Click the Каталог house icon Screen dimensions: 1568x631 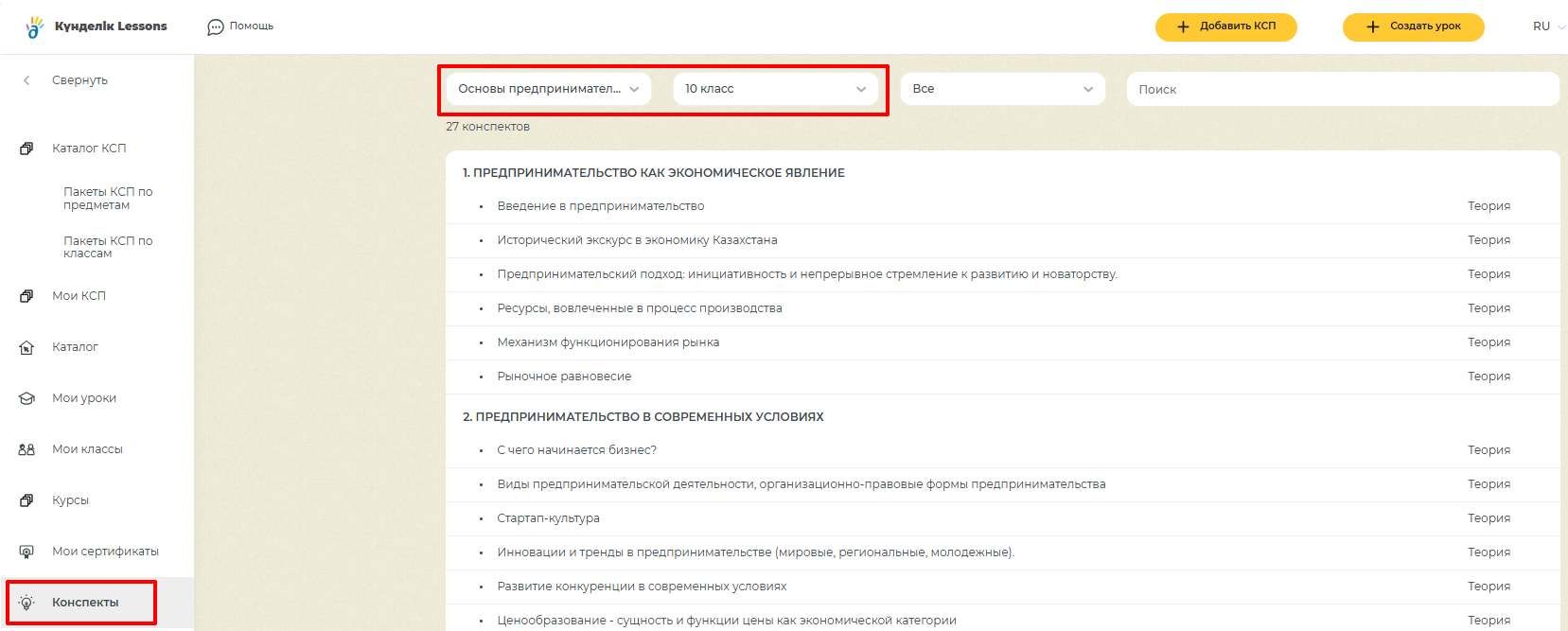coord(26,347)
